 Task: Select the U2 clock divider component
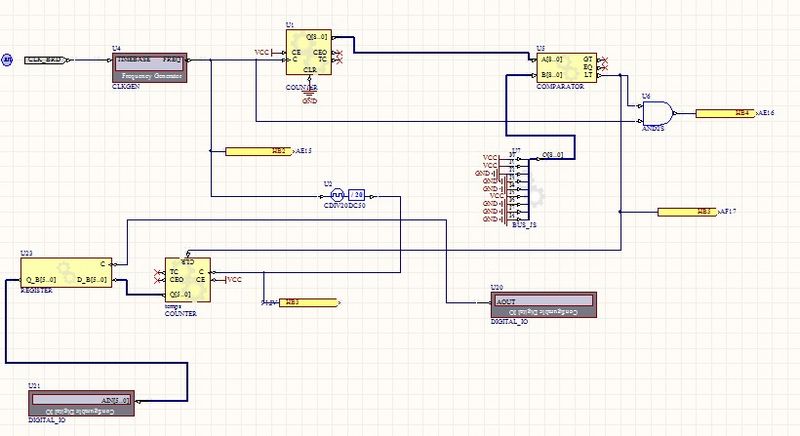click(x=348, y=195)
